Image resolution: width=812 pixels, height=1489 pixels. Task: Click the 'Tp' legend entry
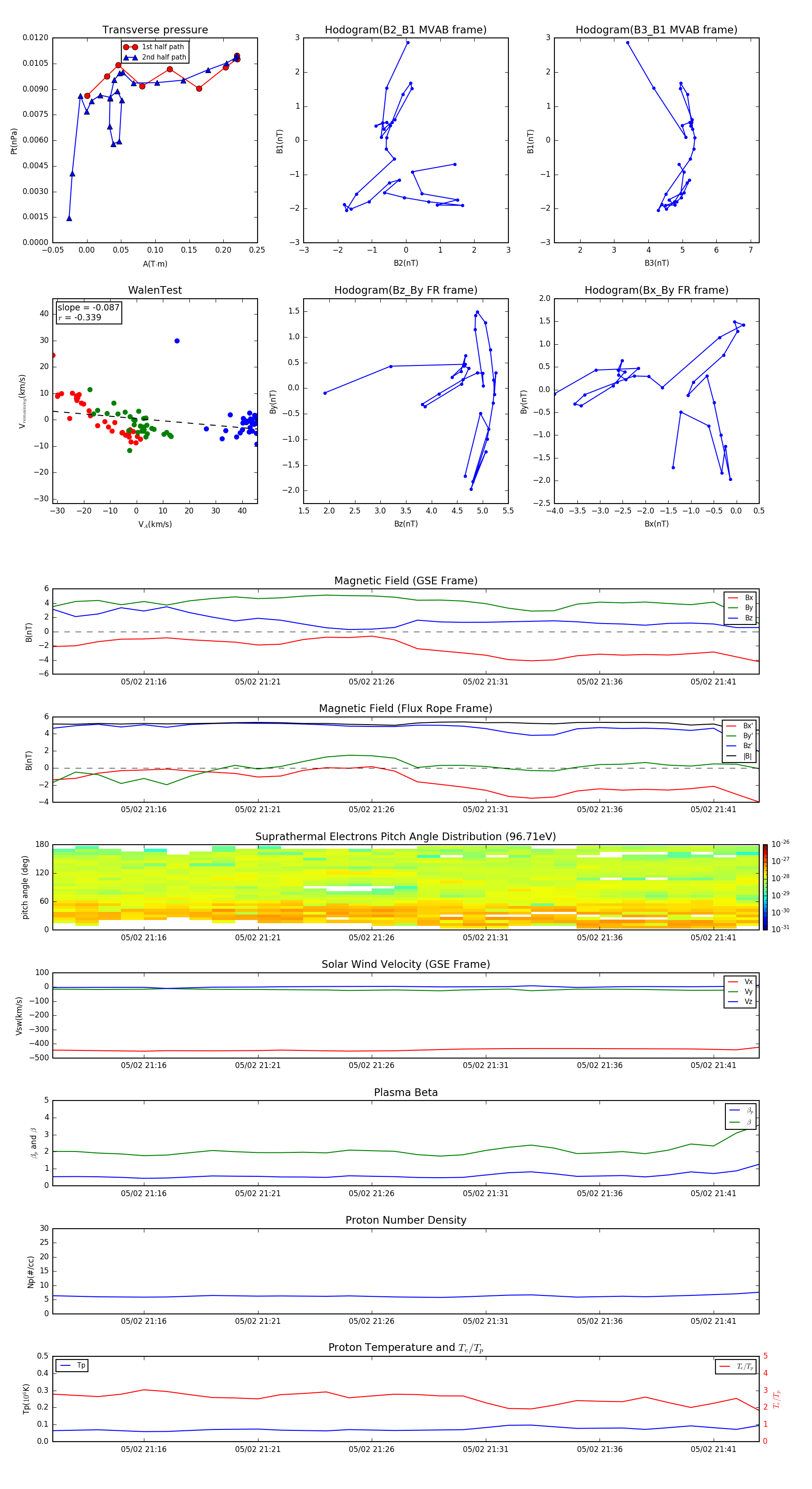72,1365
